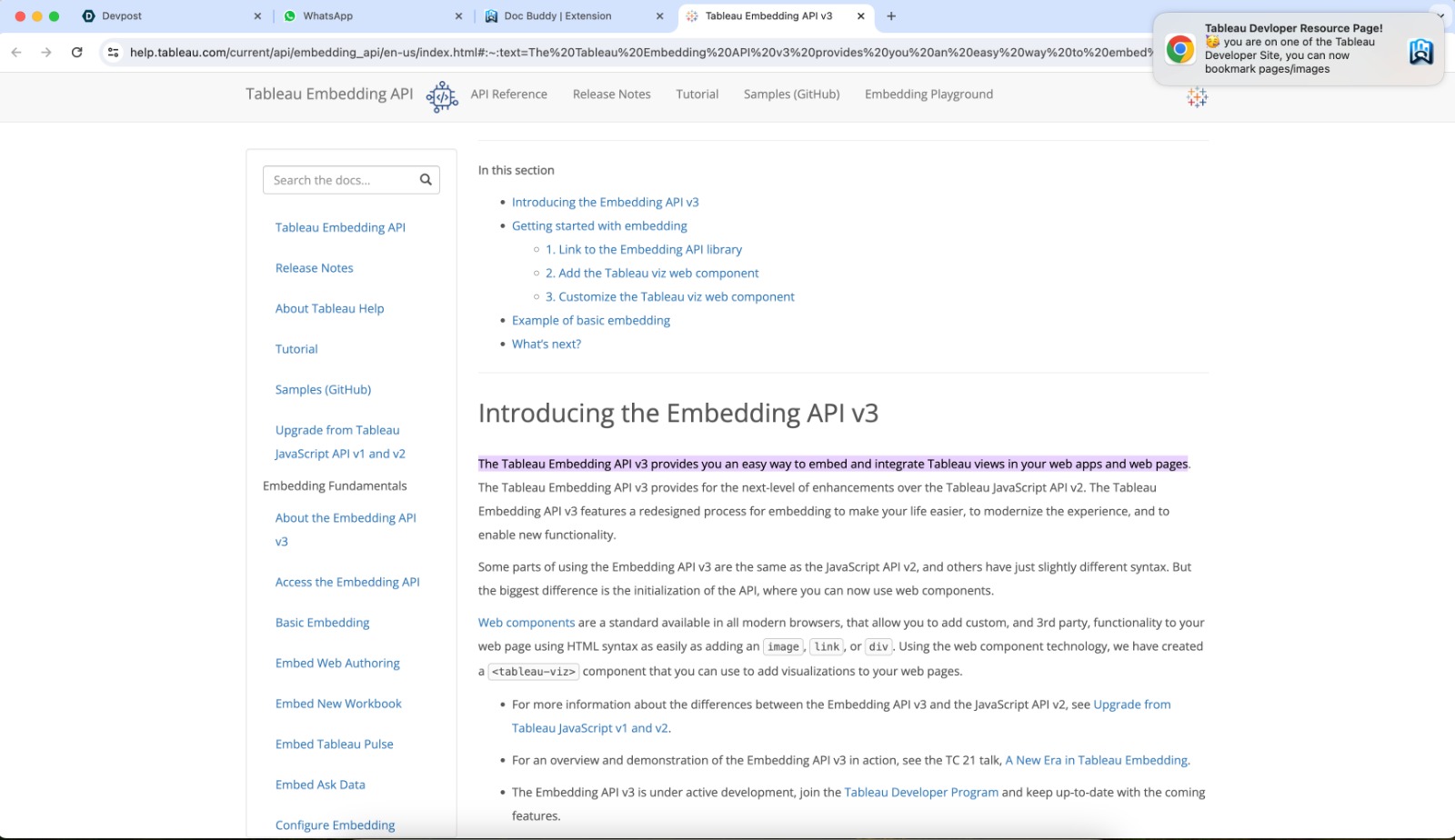Open Embed New Workbook sidebar link

(338, 704)
